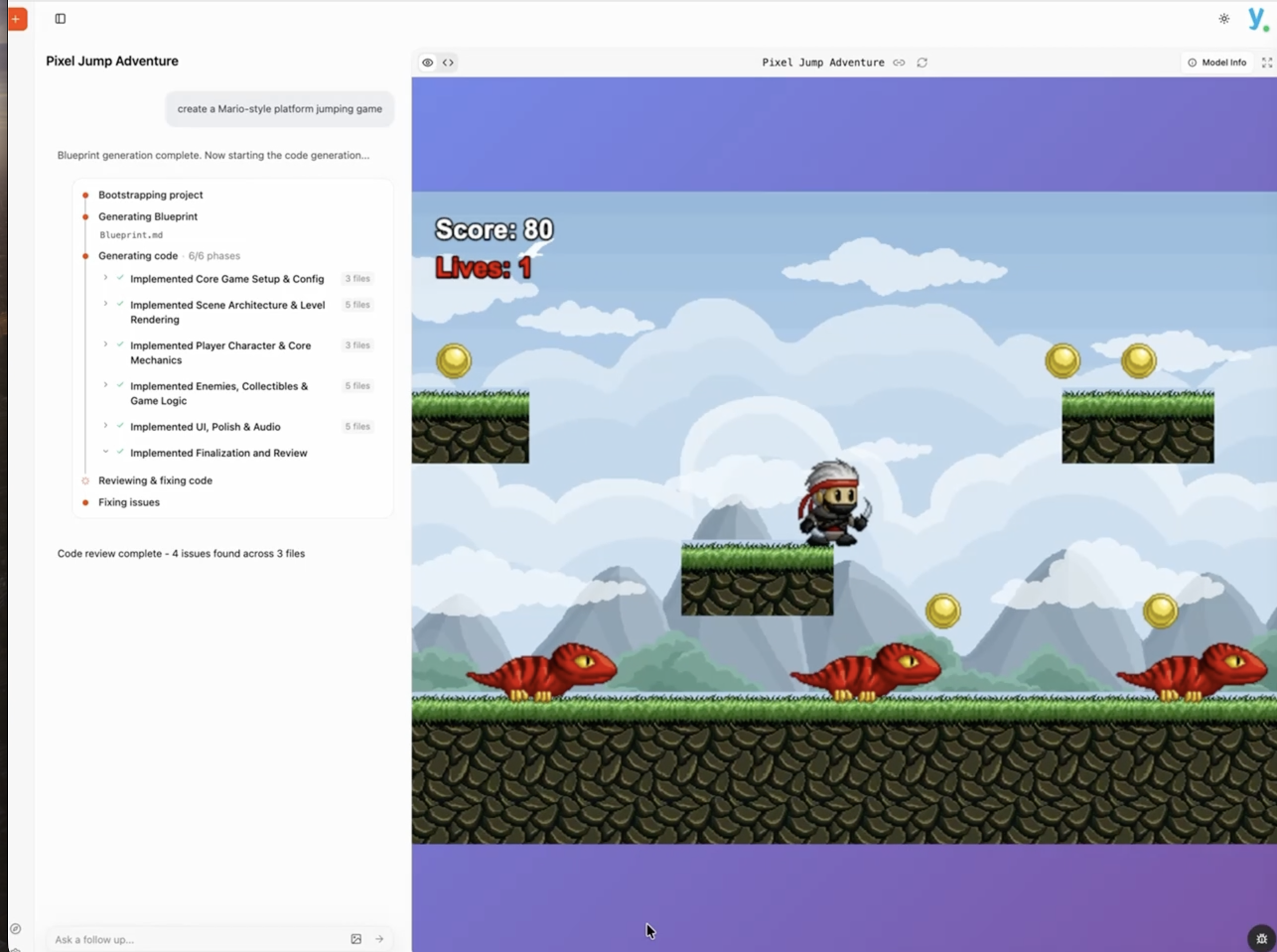Screen dimensions: 1277x952
Task: Enter fullscreen preview mode
Action: click(x=1267, y=62)
